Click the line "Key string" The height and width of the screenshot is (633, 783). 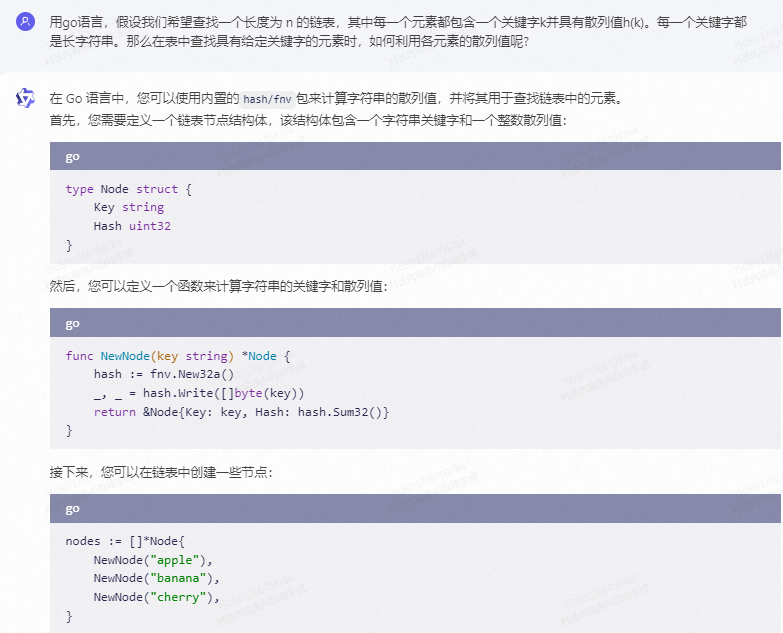(x=129, y=207)
